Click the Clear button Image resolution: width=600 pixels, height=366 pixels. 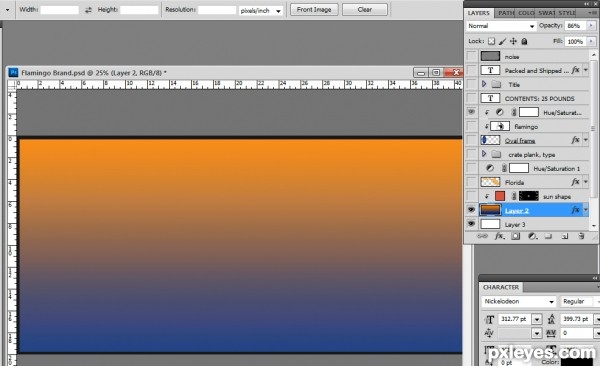pos(365,10)
